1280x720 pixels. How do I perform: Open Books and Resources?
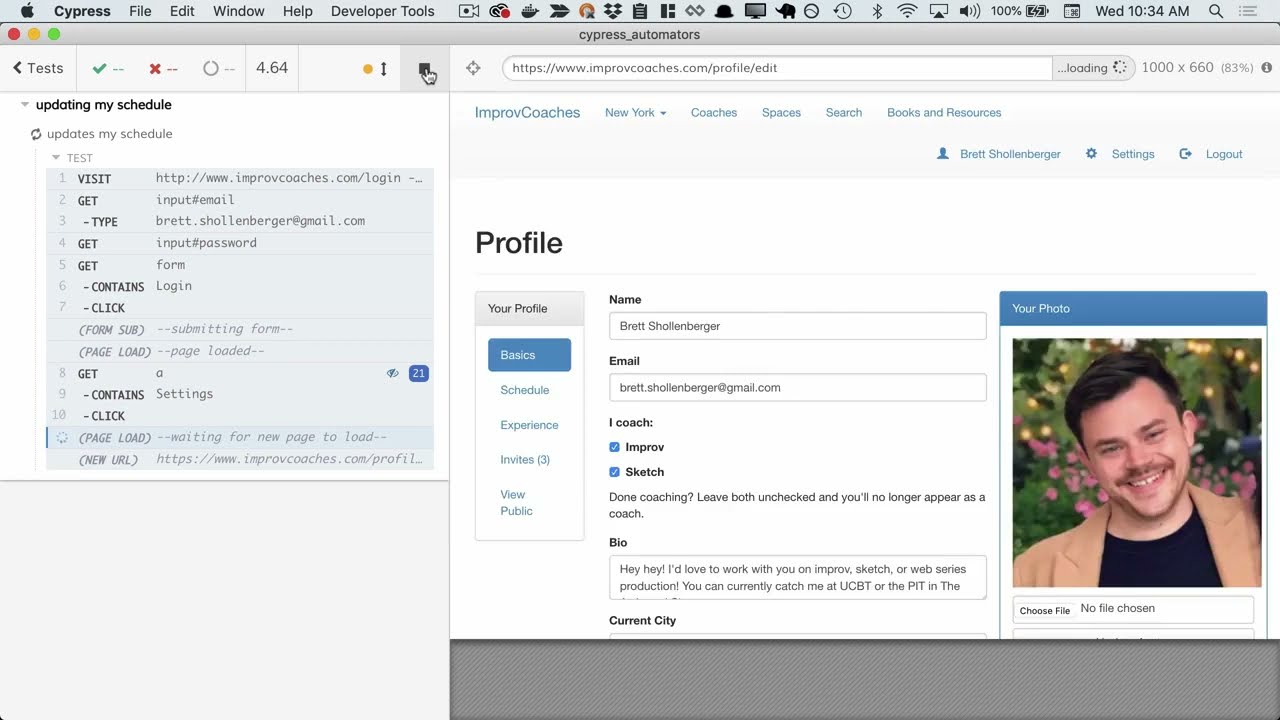tap(944, 113)
